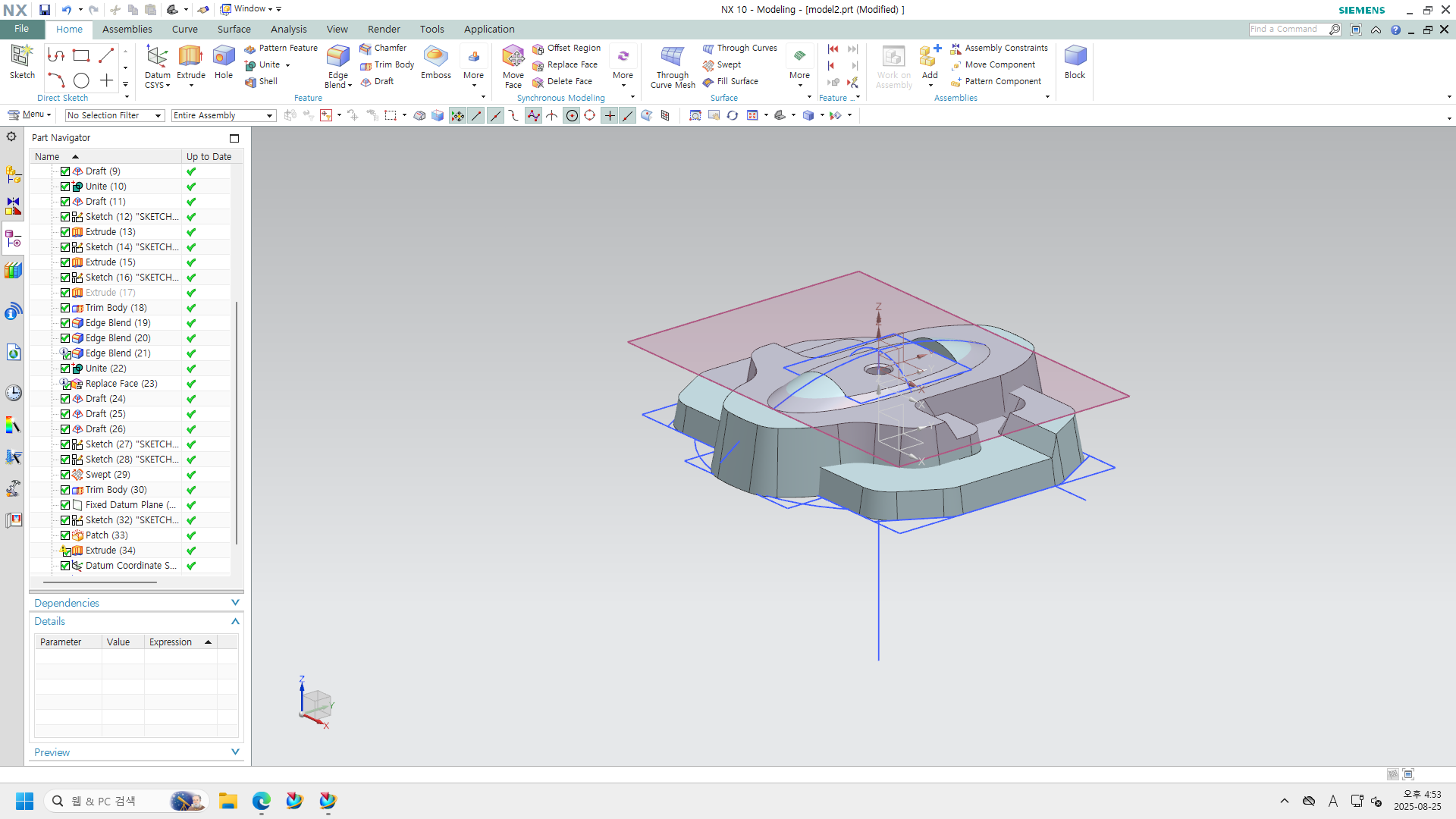Open the Surface ribbon tab

coord(234,29)
